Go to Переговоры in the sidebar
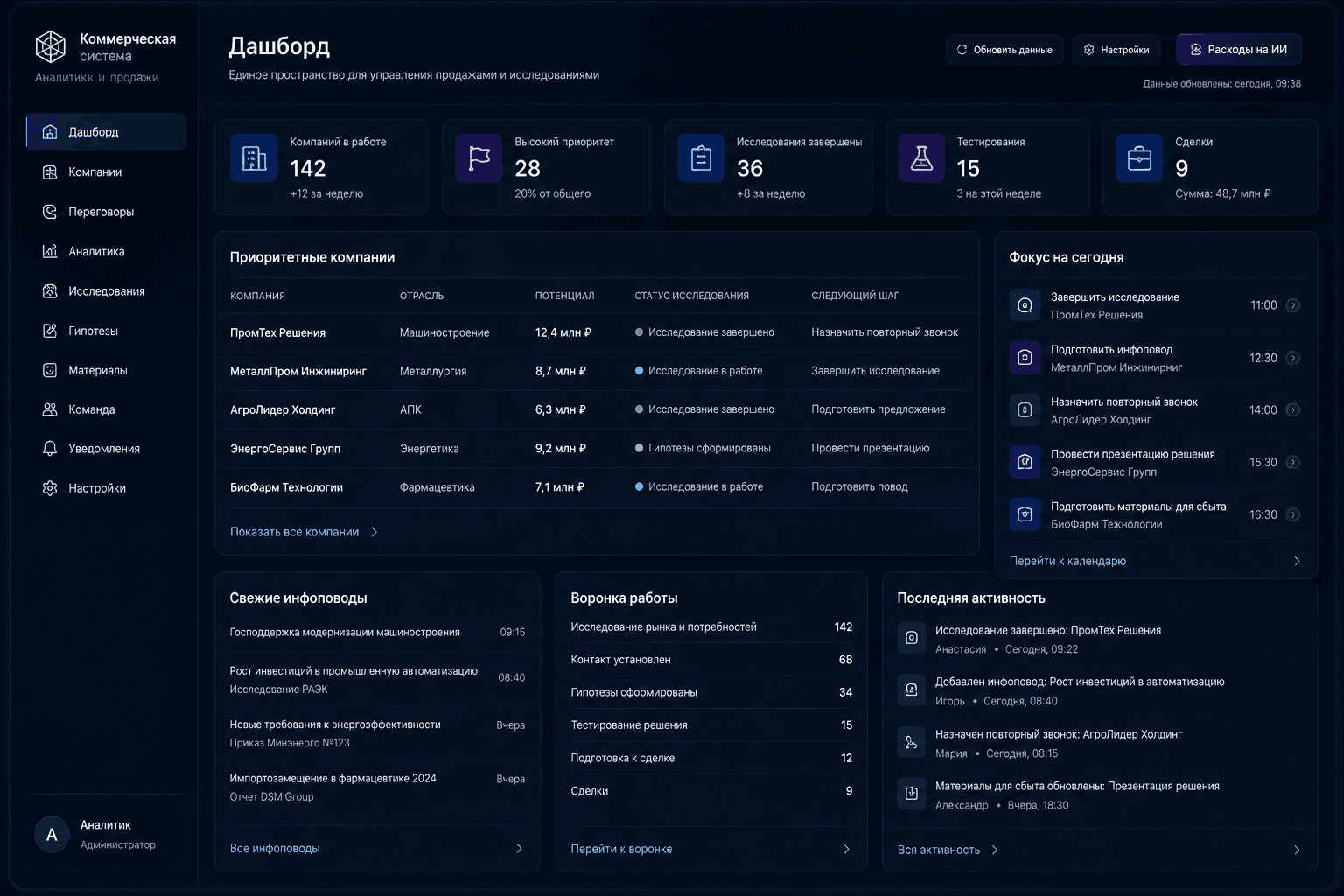1344x896 pixels. (106, 212)
